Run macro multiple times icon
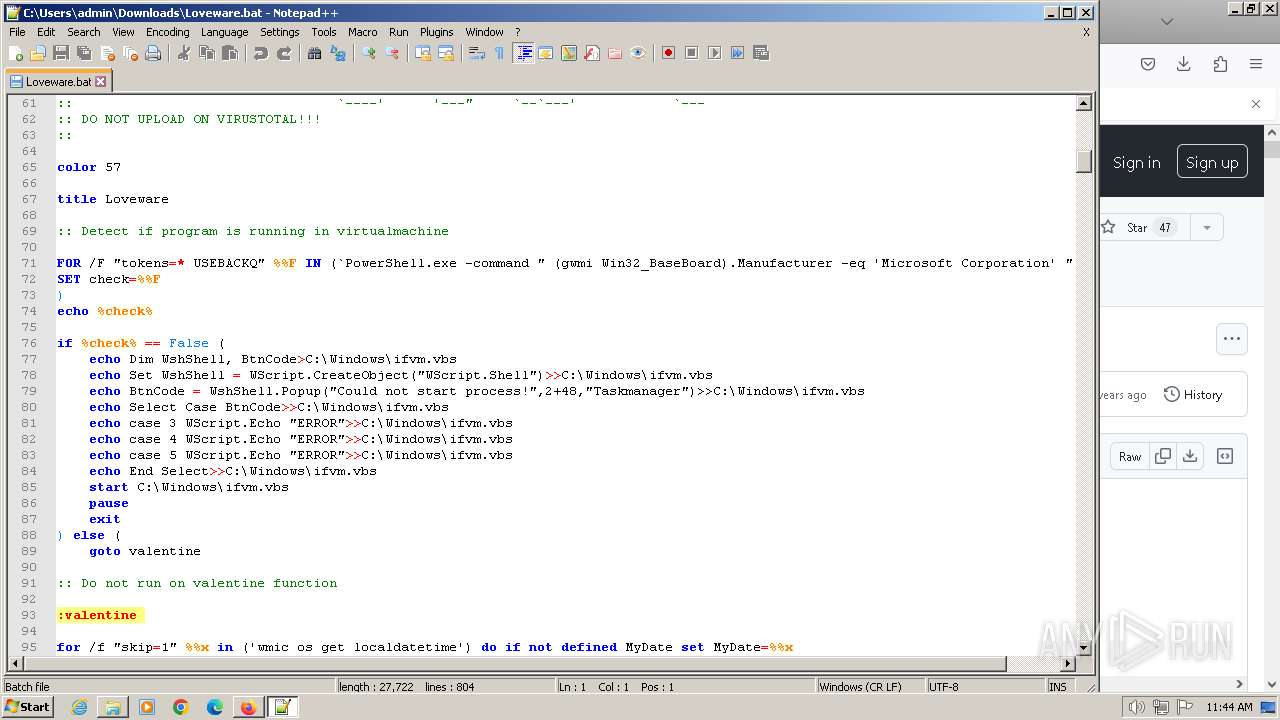The height and width of the screenshot is (720, 1280). [737, 53]
